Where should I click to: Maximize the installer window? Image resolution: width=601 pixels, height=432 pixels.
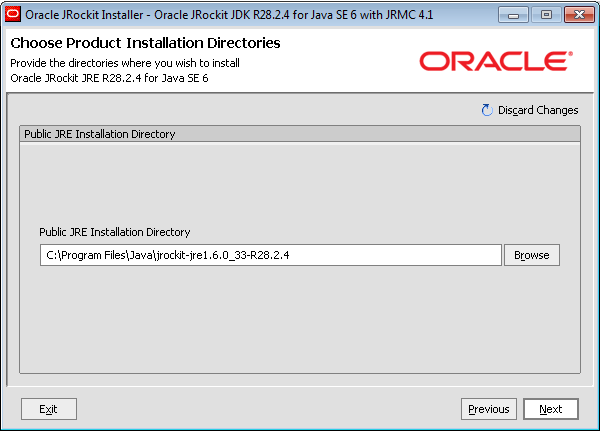point(546,15)
